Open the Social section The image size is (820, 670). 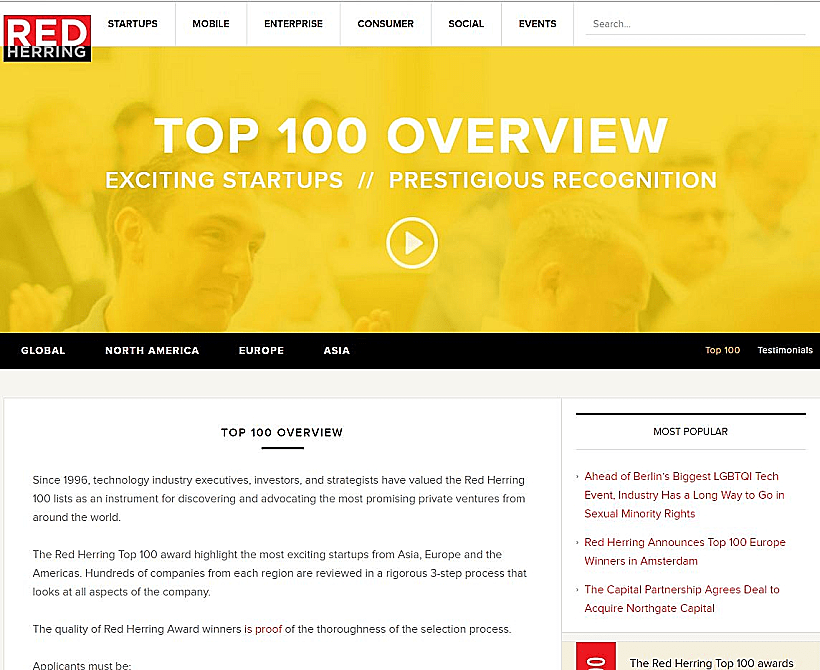click(x=466, y=24)
